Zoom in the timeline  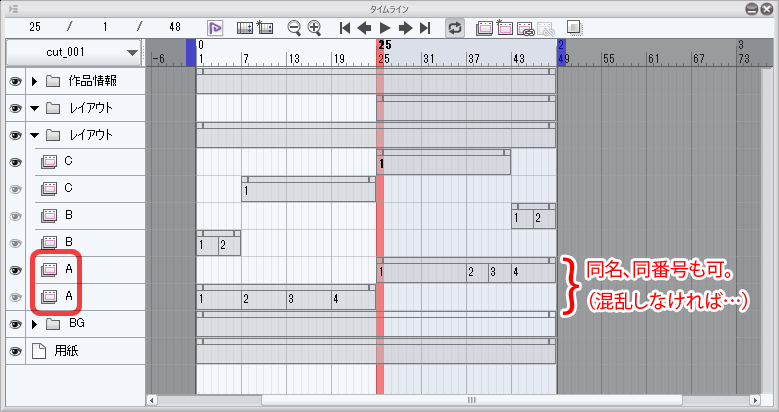(314, 28)
